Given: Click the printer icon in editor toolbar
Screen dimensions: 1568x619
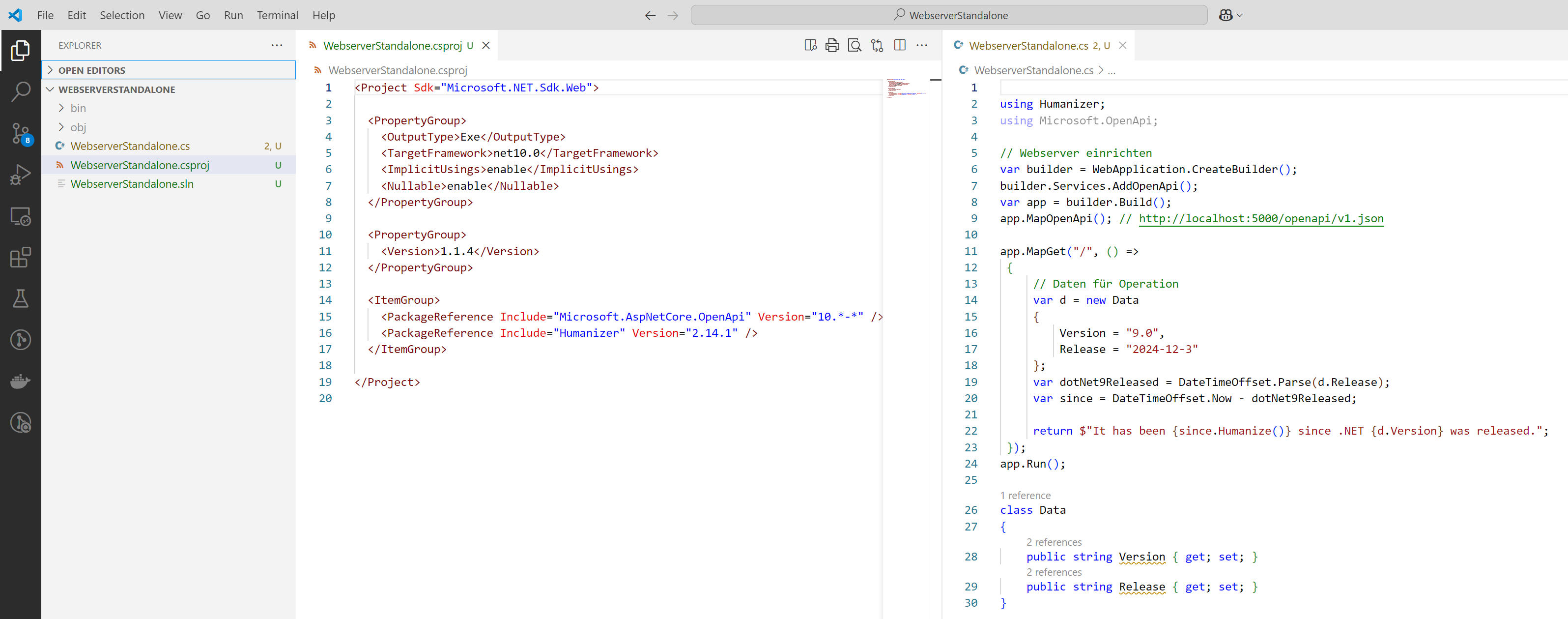Looking at the screenshot, I should coord(832,45).
